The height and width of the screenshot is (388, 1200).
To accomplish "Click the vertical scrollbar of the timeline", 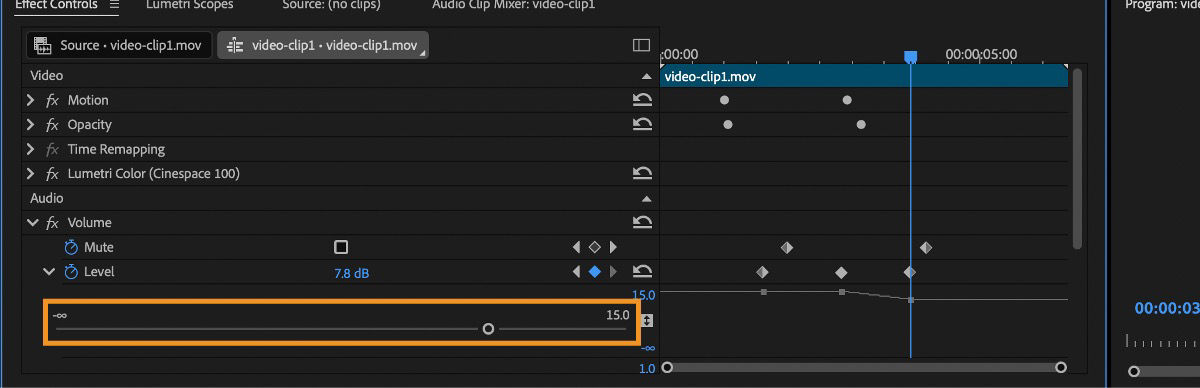I will pyautogui.click(x=1076, y=158).
